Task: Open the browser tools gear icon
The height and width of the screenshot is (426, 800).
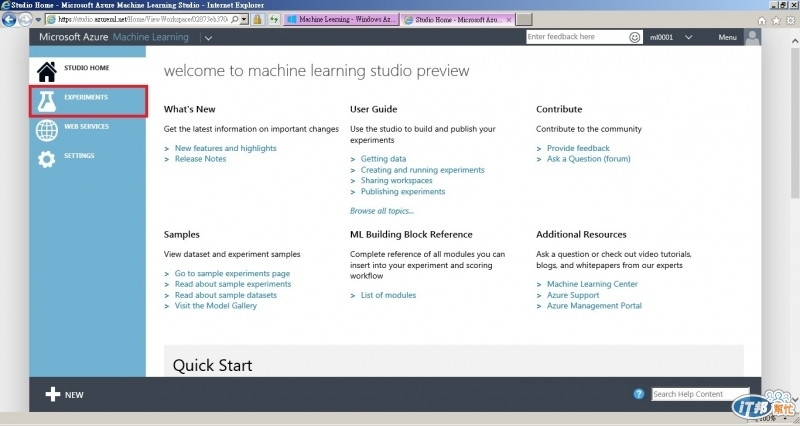Action: [x=790, y=20]
